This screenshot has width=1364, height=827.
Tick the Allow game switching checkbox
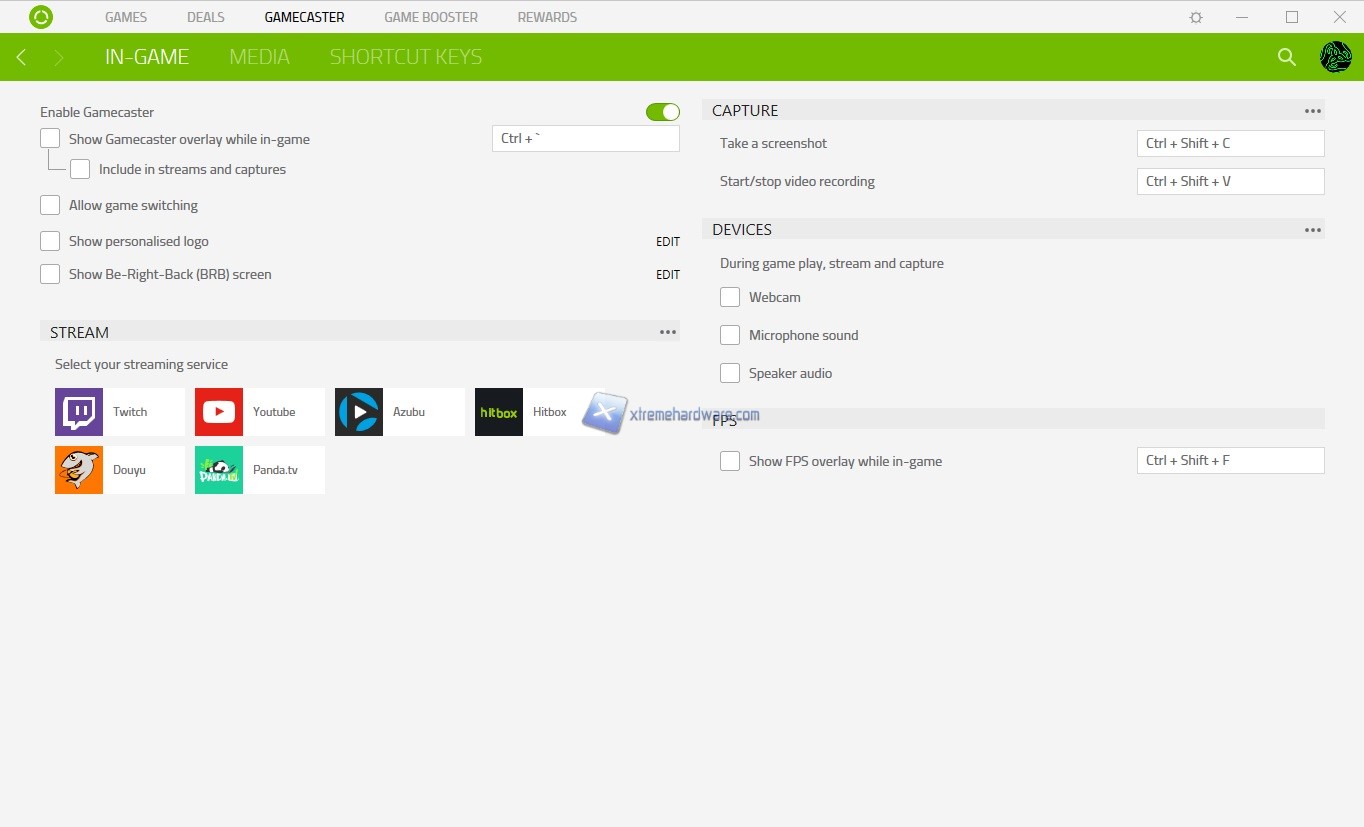[x=50, y=205]
